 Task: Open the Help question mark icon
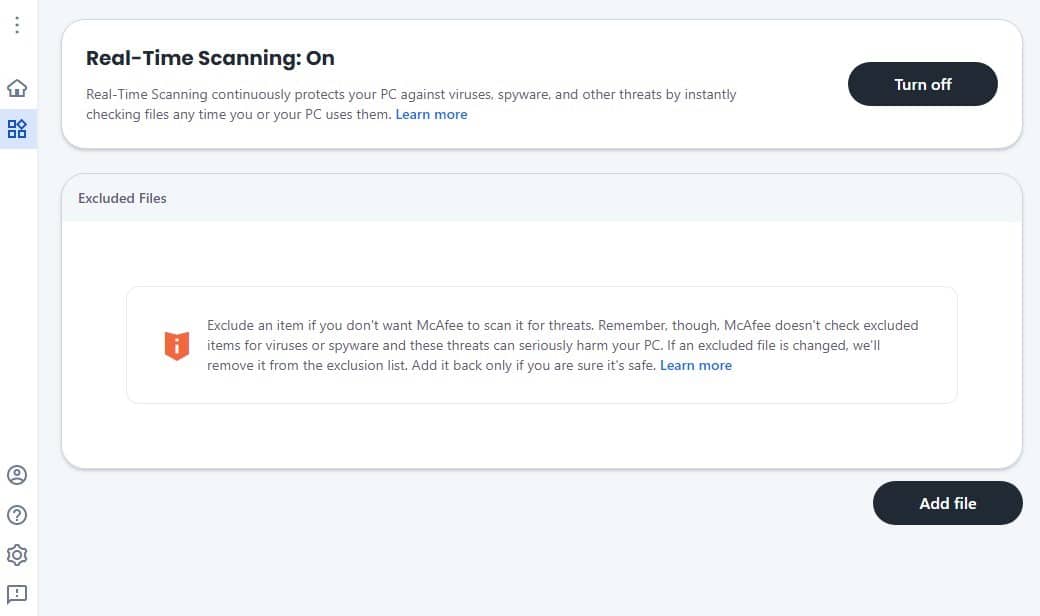[17, 515]
